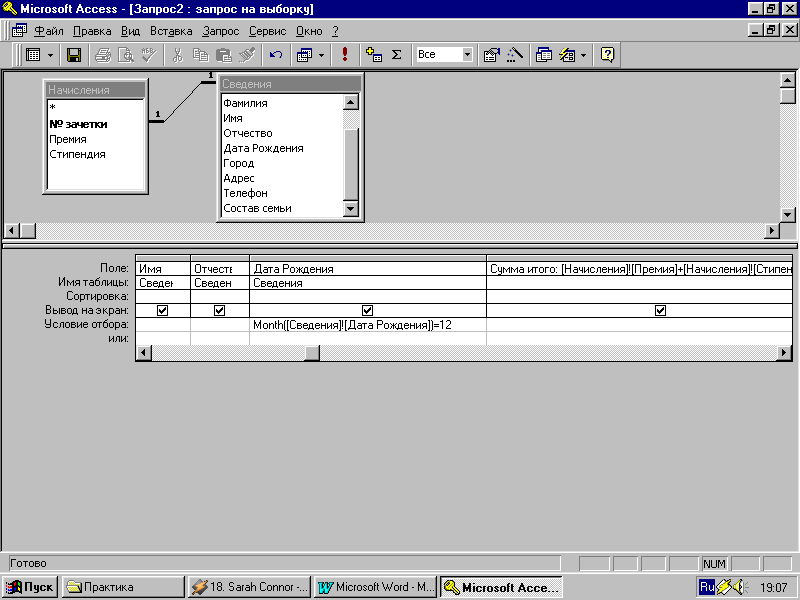Click the View mode datasheet icon
Image resolution: width=800 pixels, height=600 pixels.
tap(33, 55)
